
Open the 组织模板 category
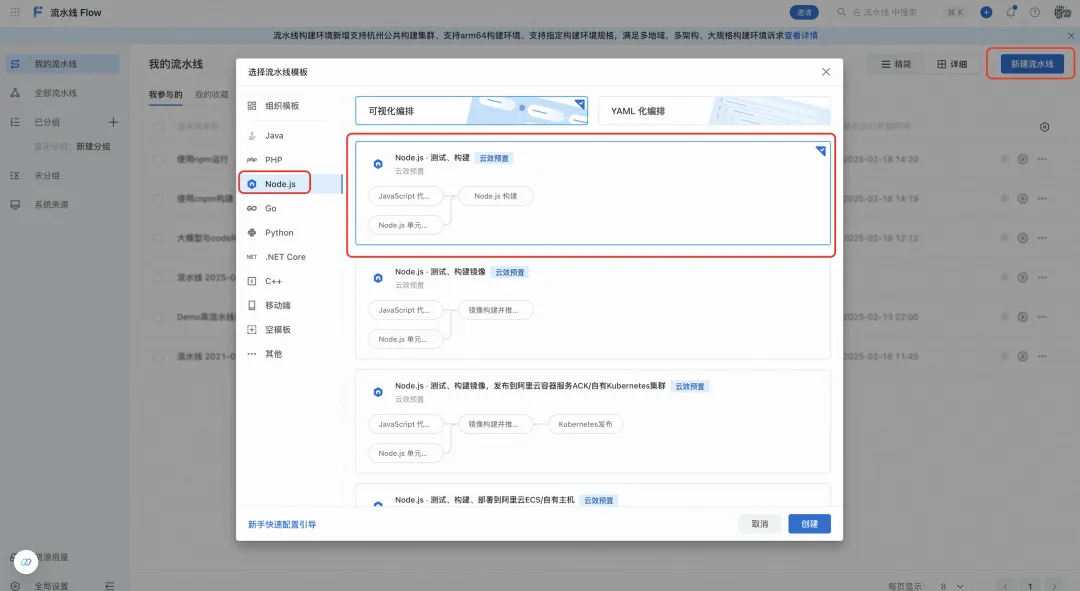point(282,105)
